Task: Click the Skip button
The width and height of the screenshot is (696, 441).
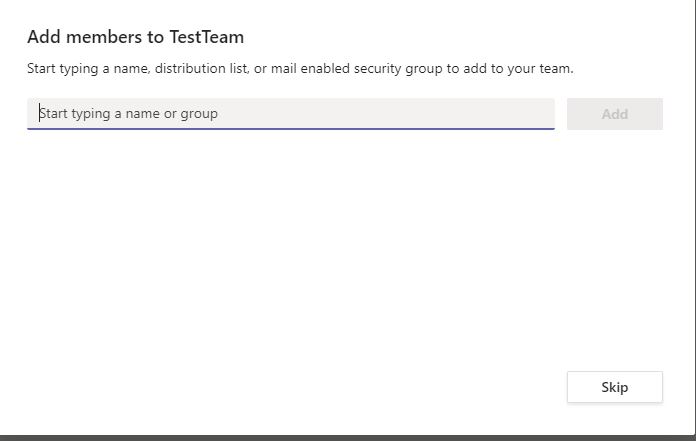Action: [x=615, y=387]
